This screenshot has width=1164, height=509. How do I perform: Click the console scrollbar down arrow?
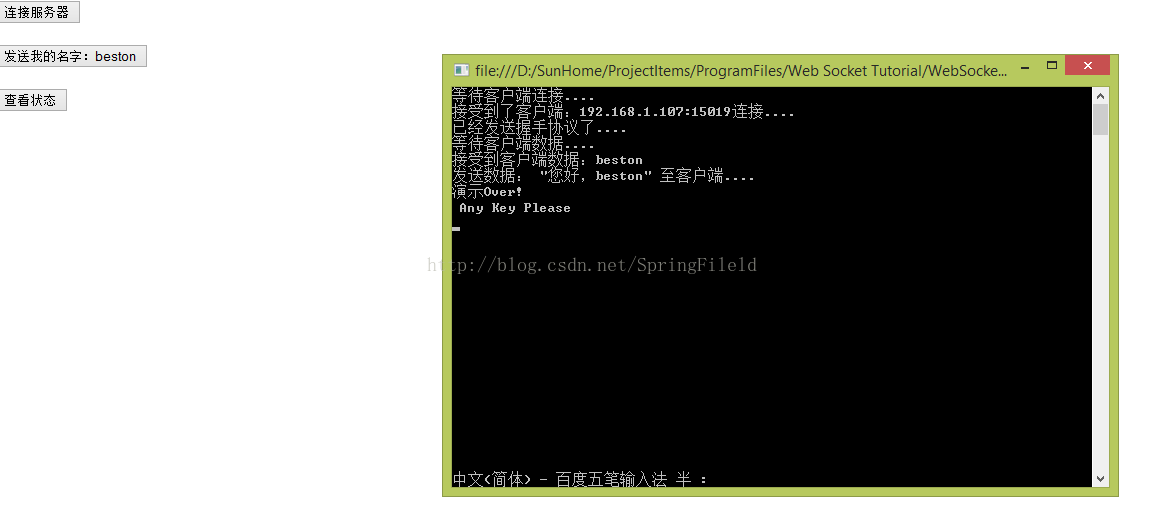point(1100,479)
